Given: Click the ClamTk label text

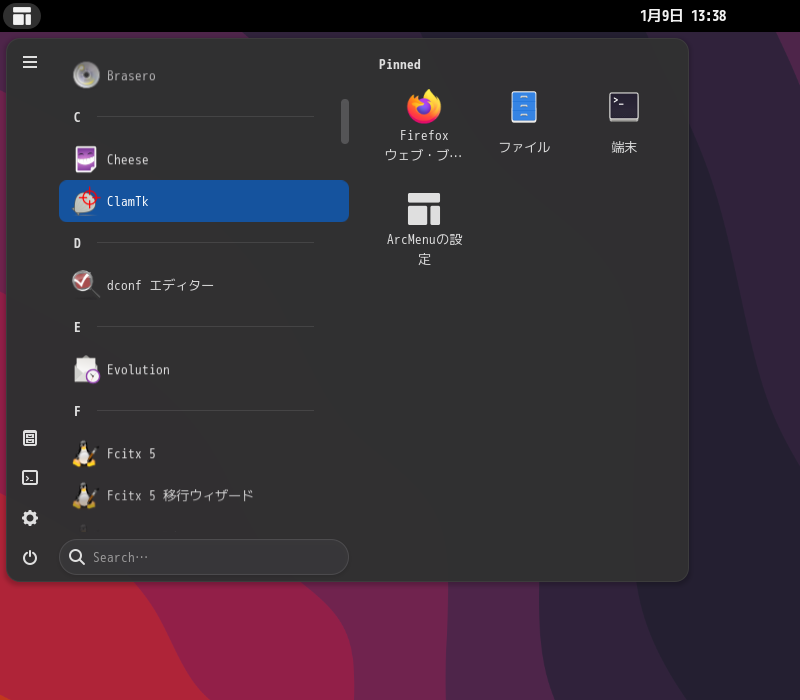Looking at the screenshot, I should pyautogui.click(x=128, y=202).
